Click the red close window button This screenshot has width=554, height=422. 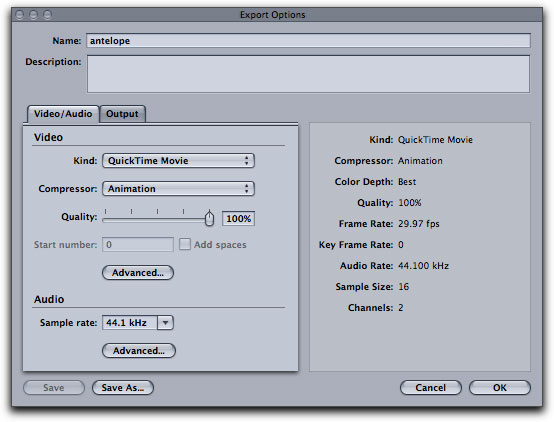click(x=20, y=15)
